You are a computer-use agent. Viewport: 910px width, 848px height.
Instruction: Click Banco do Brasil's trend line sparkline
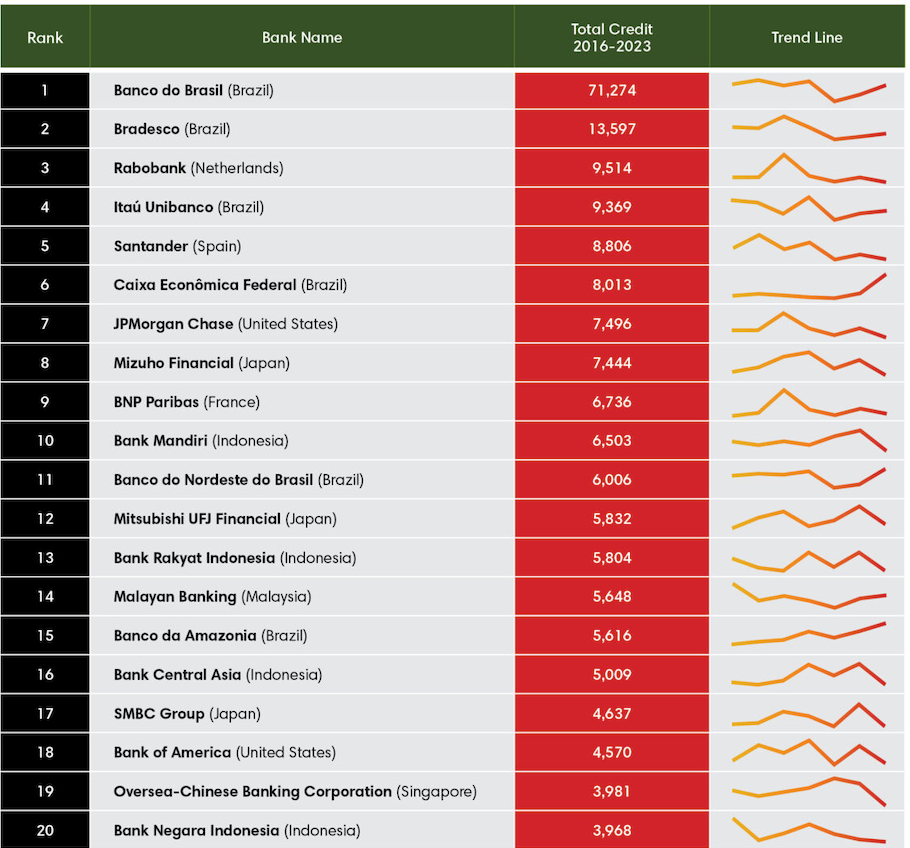(x=808, y=90)
